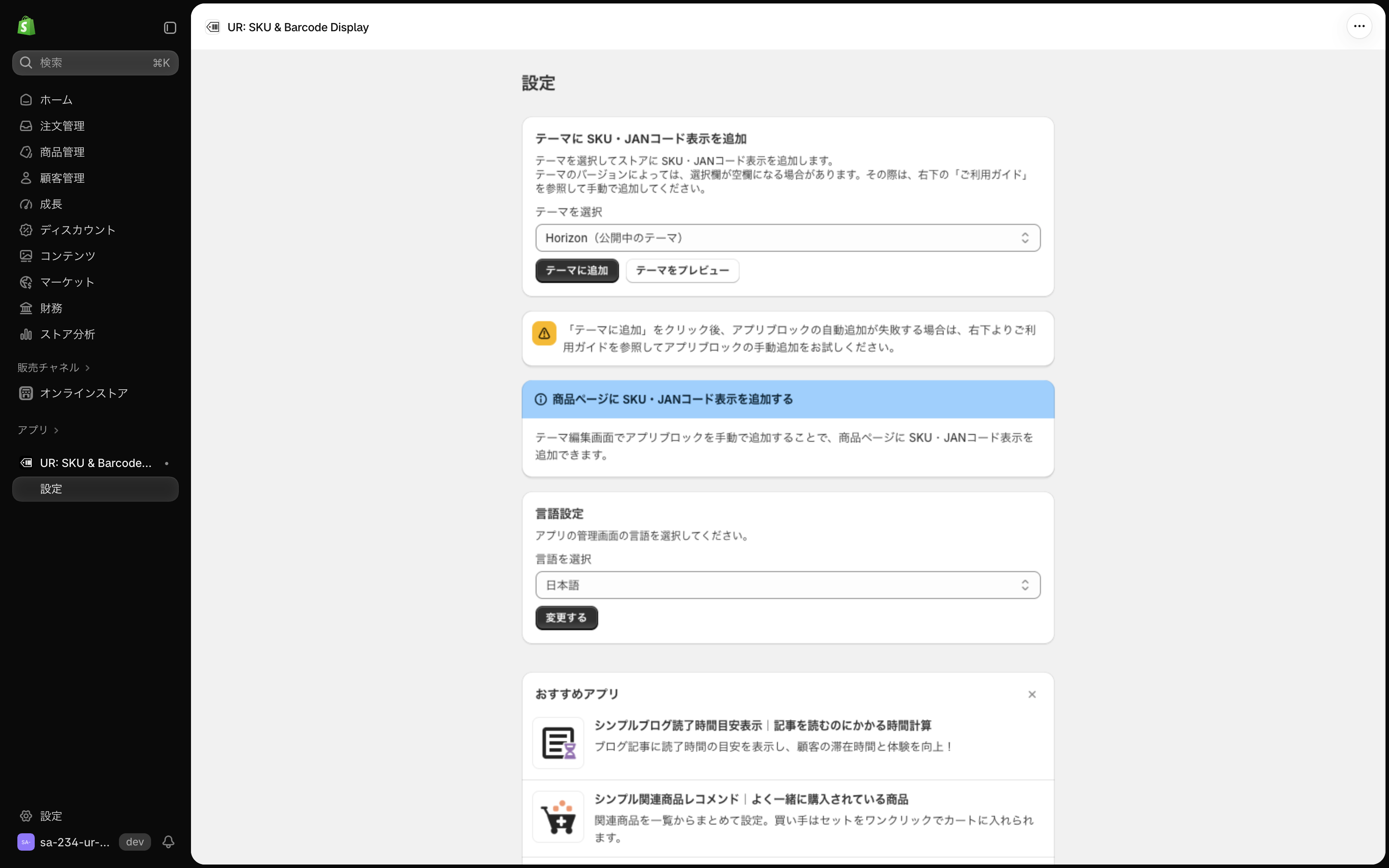1389x868 pixels.
Task: Open the sa-234-ur store switcher
Action: (64, 842)
